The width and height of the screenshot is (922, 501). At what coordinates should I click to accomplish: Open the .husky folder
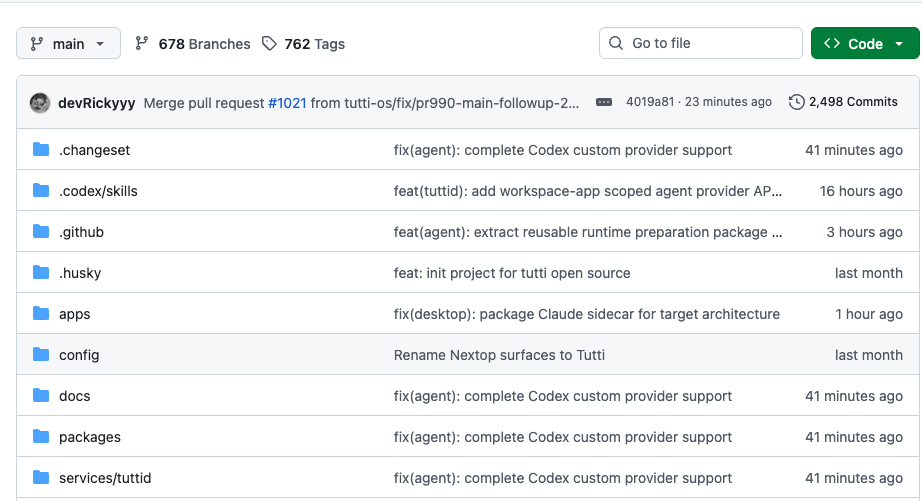pyautogui.click(x=80, y=273)
